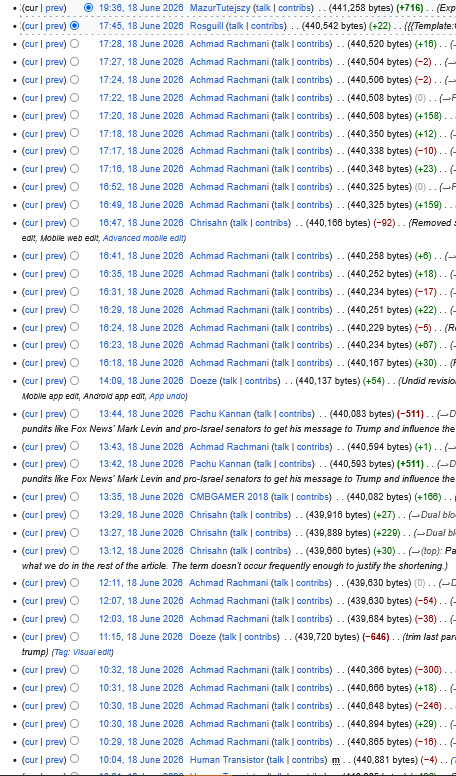
Task: Open Achmad Rachmani page in 10:29 row
Action: [x=229, y=741]
